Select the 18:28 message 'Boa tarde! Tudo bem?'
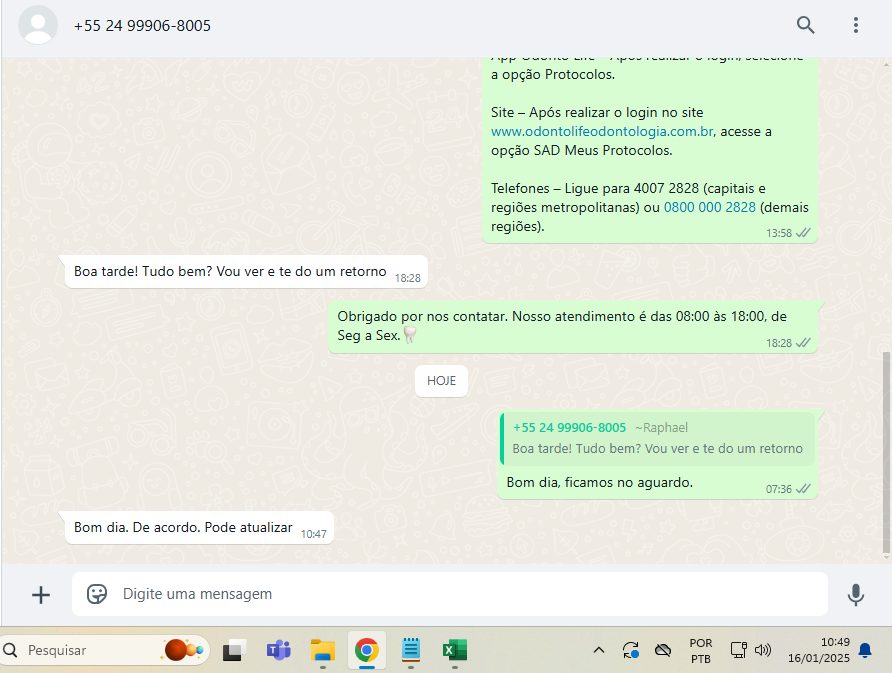892x673 pixels. click(246, 272)
